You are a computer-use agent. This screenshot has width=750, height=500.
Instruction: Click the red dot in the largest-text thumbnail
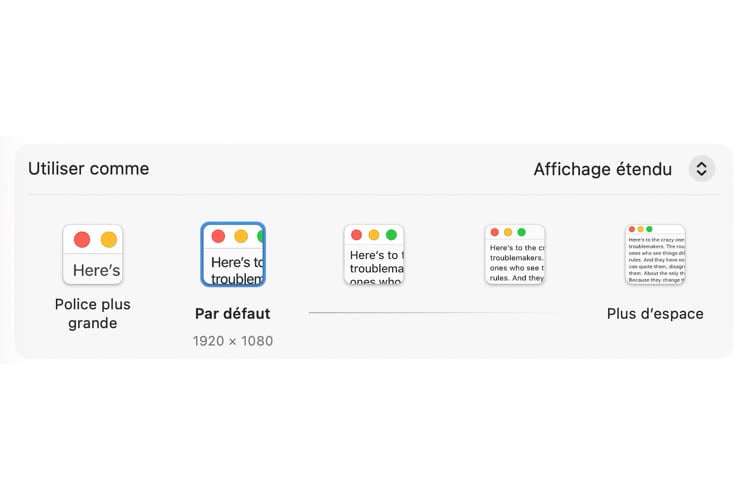coord(82,240)
